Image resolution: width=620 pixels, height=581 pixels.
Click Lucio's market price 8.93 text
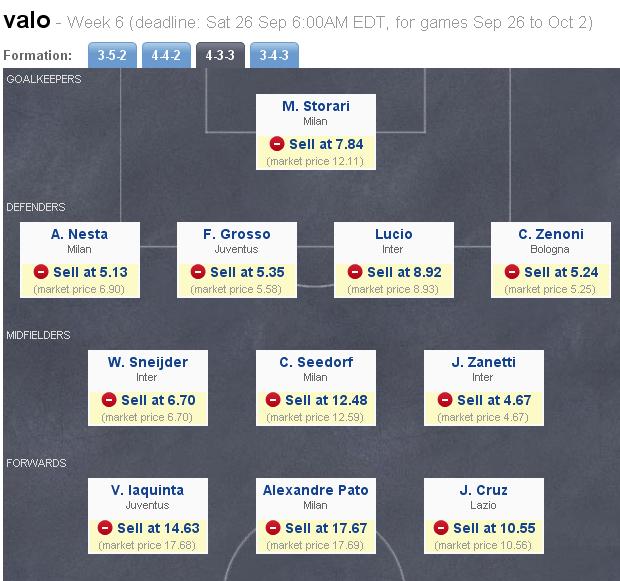[x=393, y=289]
